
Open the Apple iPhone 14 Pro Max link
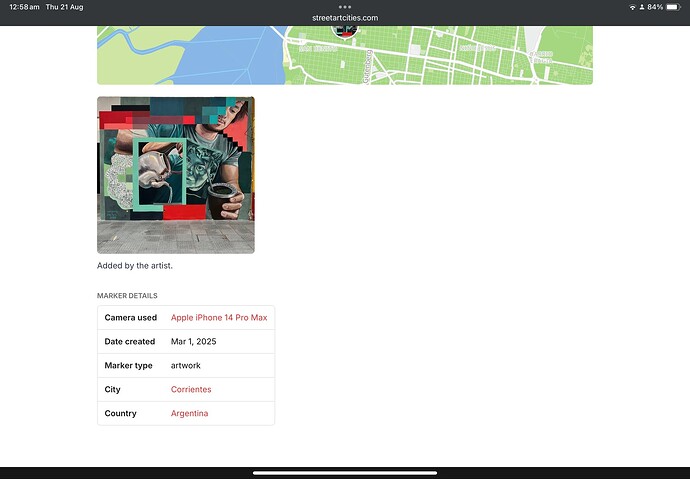[x=219, y=318]
